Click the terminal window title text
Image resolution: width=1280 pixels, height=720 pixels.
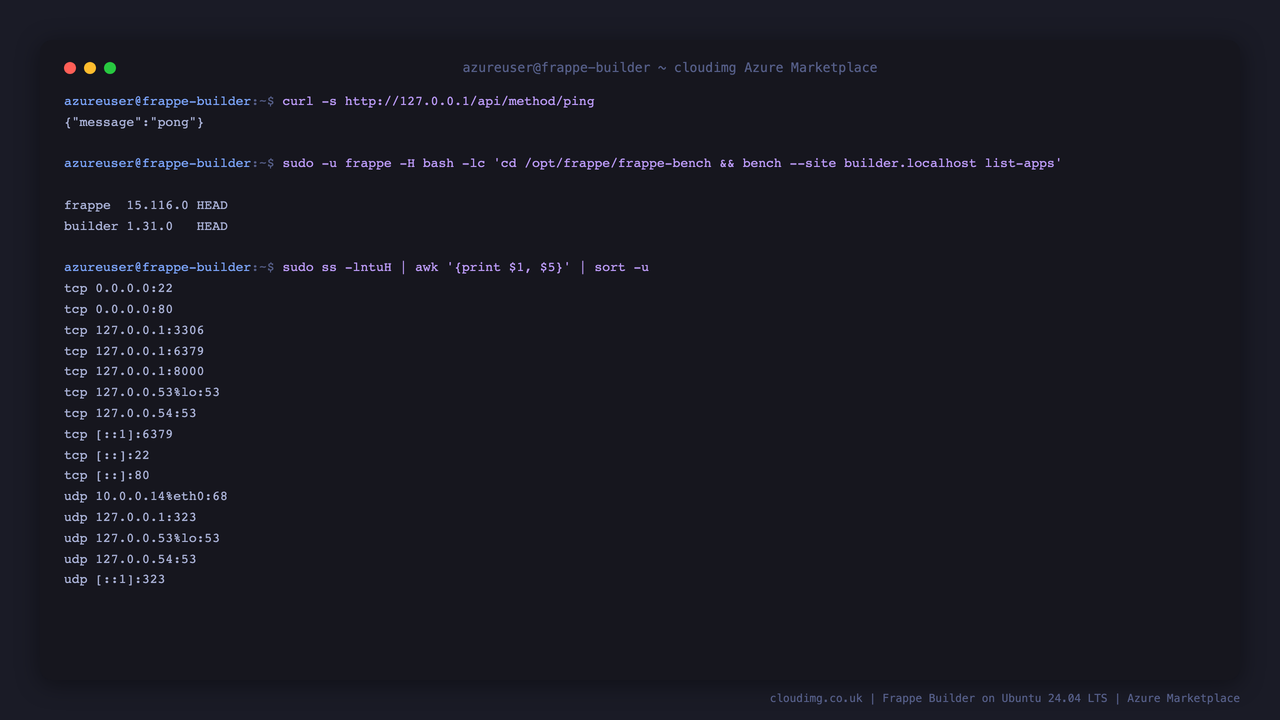point(670,68)
